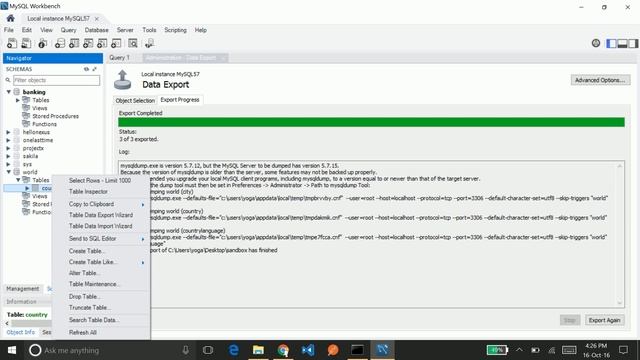This screenshot has width=640, height=360.
Task: Choose Truncate Table from context menu
Action: pyautogui.click(x=89, y=308)
